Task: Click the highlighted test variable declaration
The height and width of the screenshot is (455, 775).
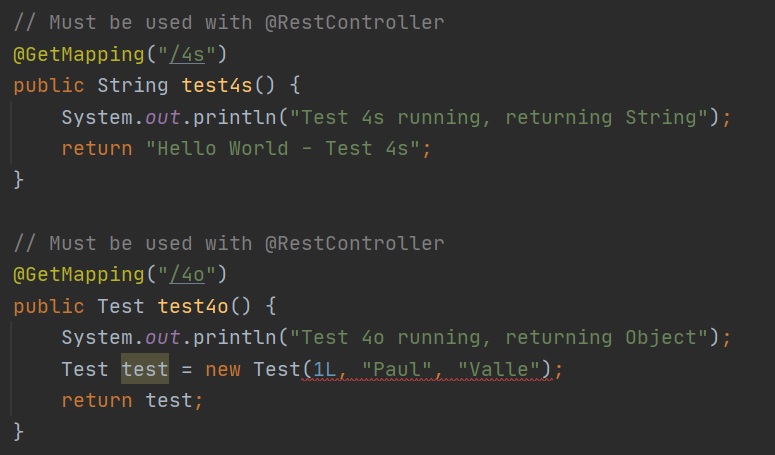Action: point(145,369)
